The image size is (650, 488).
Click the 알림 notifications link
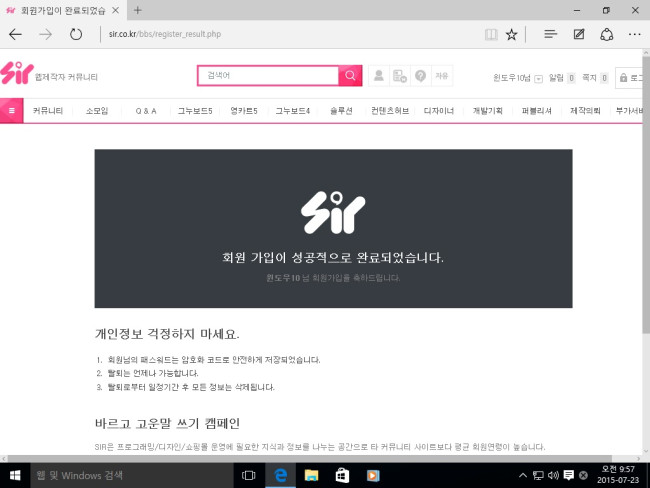coord(556,77)
